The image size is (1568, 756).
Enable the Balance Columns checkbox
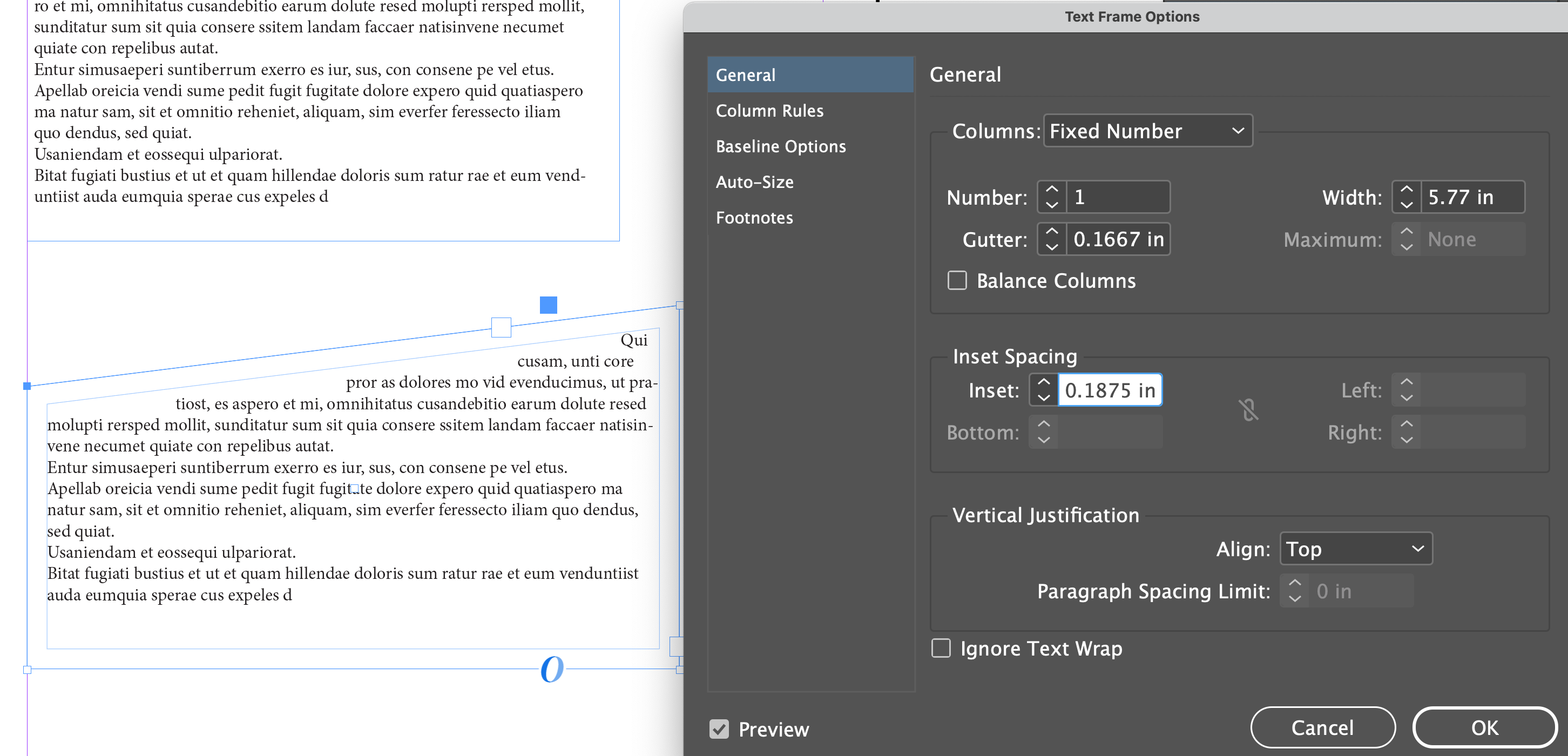tap(956, 280)
